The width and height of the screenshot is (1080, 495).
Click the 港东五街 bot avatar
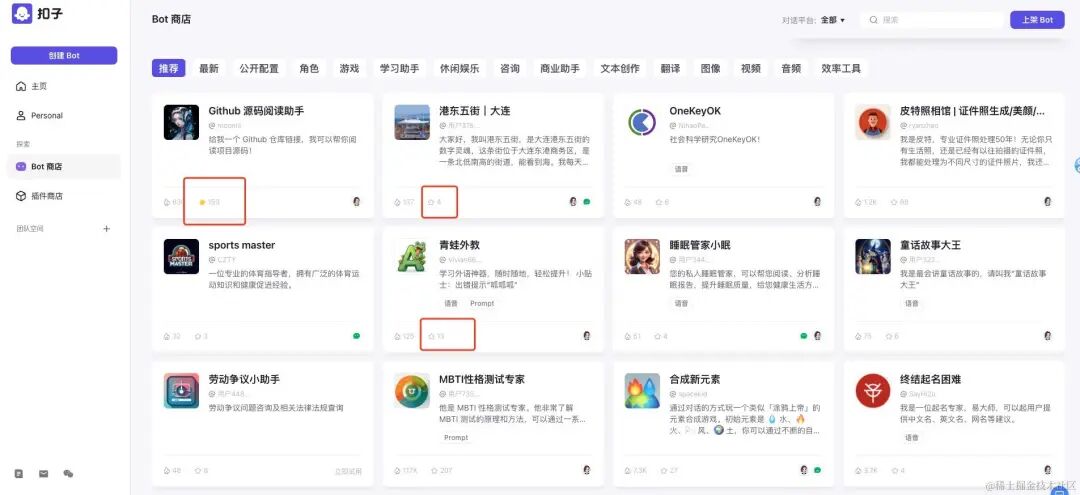(412, 123)
